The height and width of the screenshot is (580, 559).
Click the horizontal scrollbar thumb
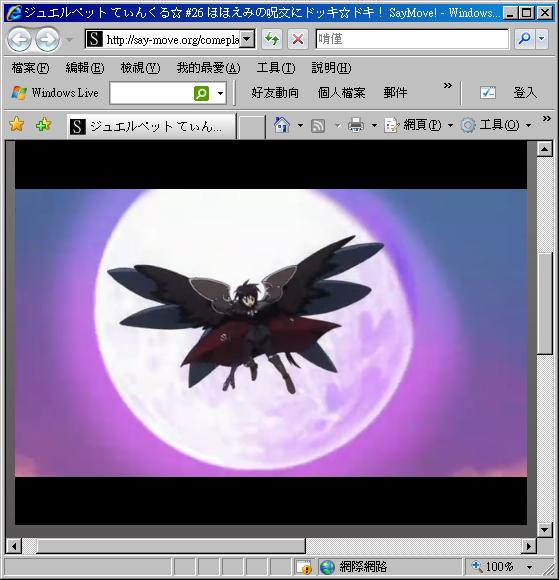(171, 546)
